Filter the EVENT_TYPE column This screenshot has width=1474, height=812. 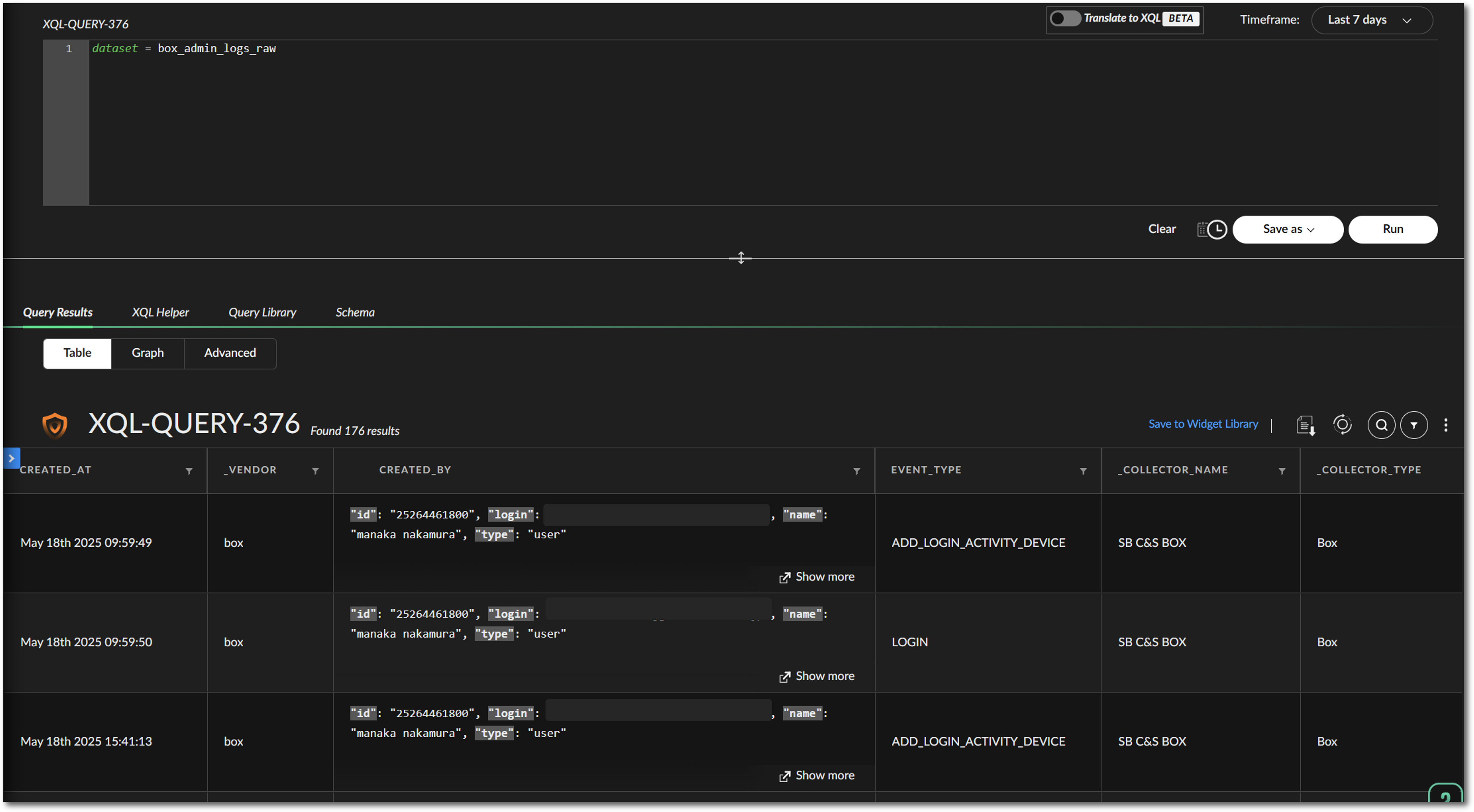tap(1083, 471)
